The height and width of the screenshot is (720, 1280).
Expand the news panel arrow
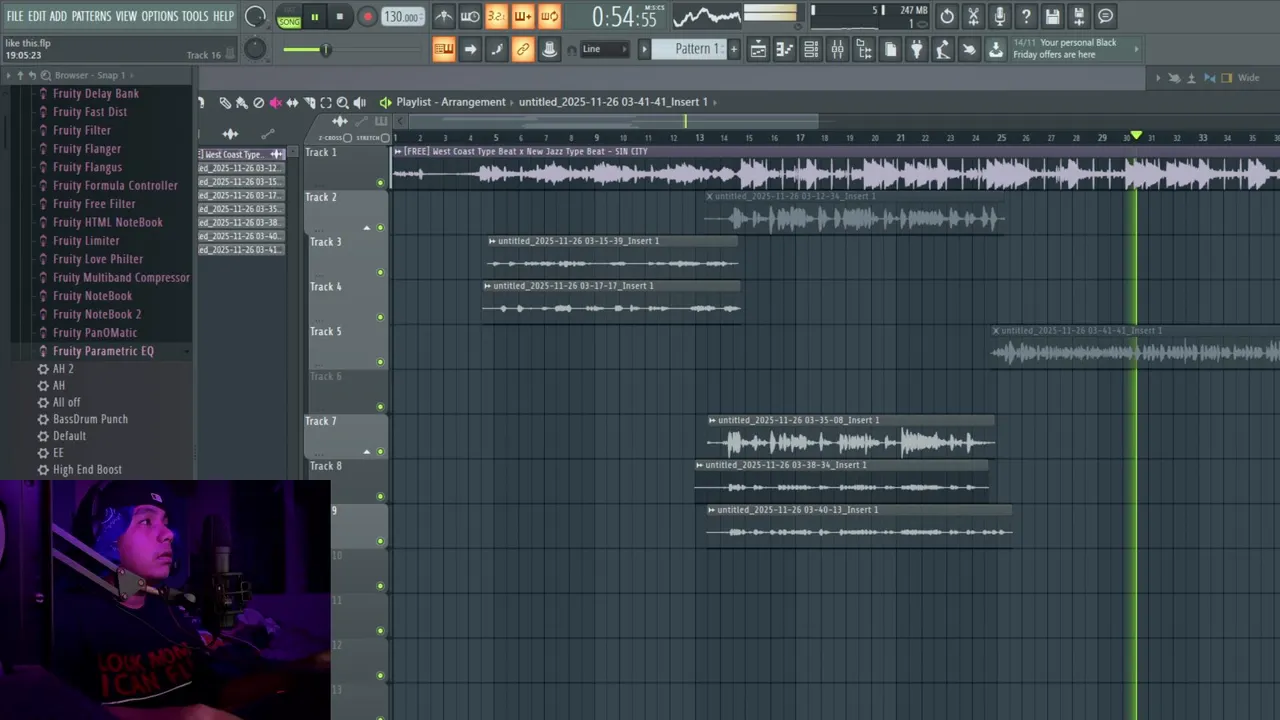pos(1135,48)
